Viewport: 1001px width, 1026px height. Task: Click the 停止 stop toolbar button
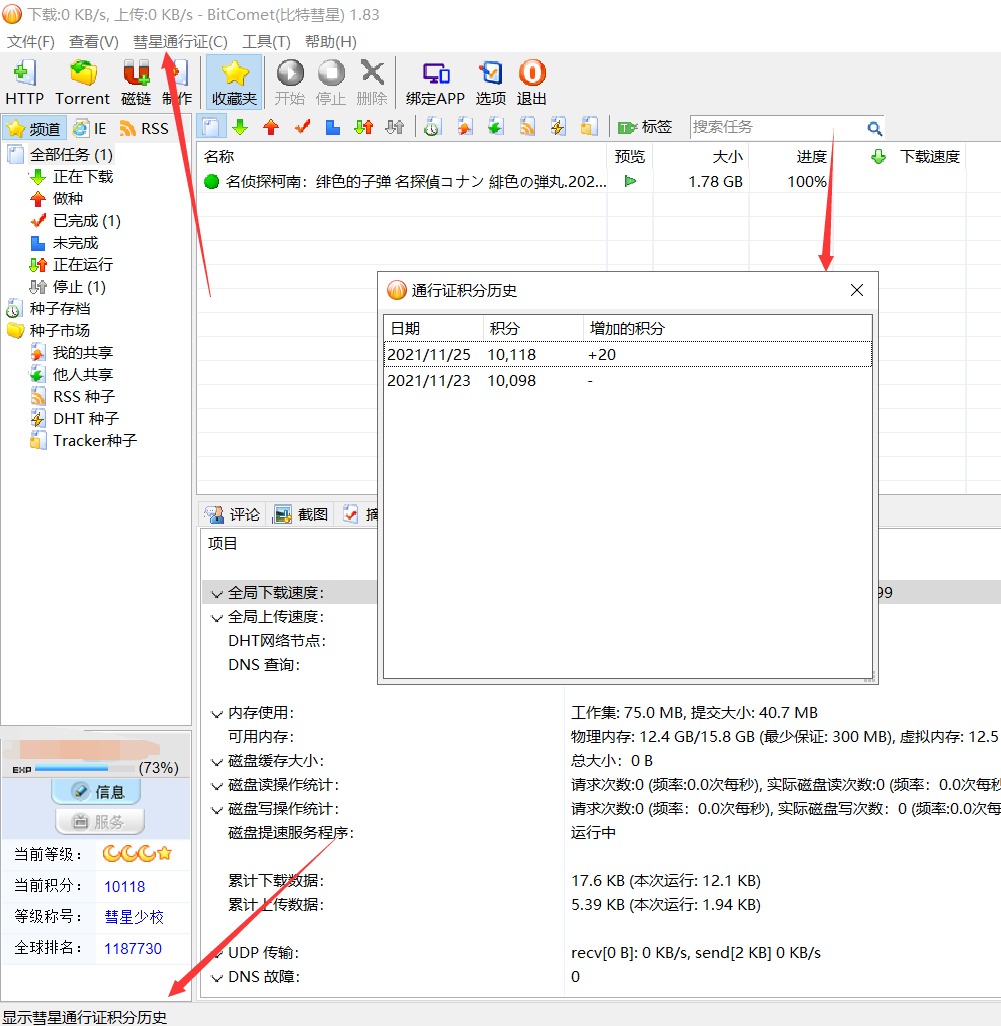[x=331, y=82]
